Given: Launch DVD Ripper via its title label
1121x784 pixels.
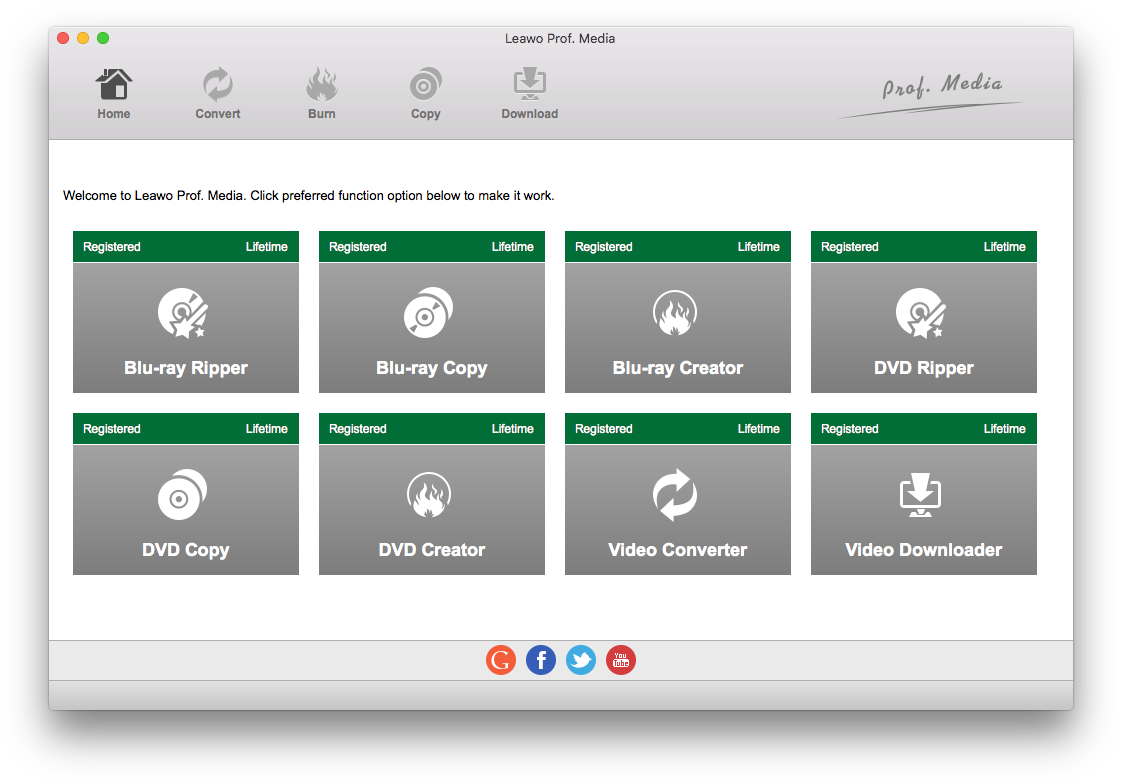Looking at the screenshot, I should pos(924,368).
